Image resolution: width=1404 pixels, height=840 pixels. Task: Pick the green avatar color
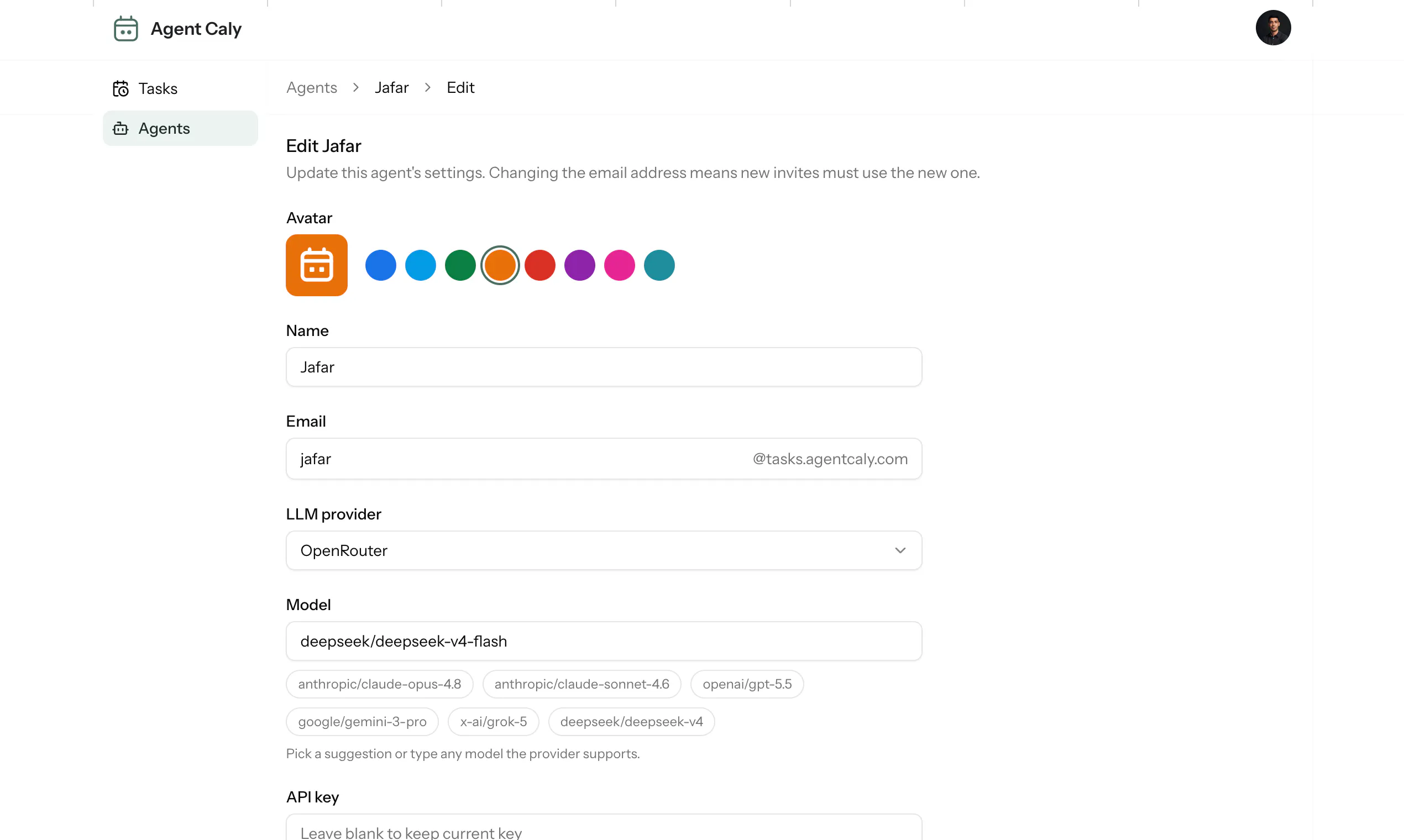[x=460, y=265]
